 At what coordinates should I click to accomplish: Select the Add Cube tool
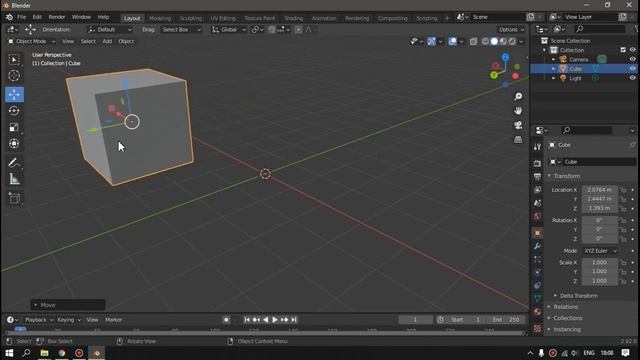tap(14, 198)
